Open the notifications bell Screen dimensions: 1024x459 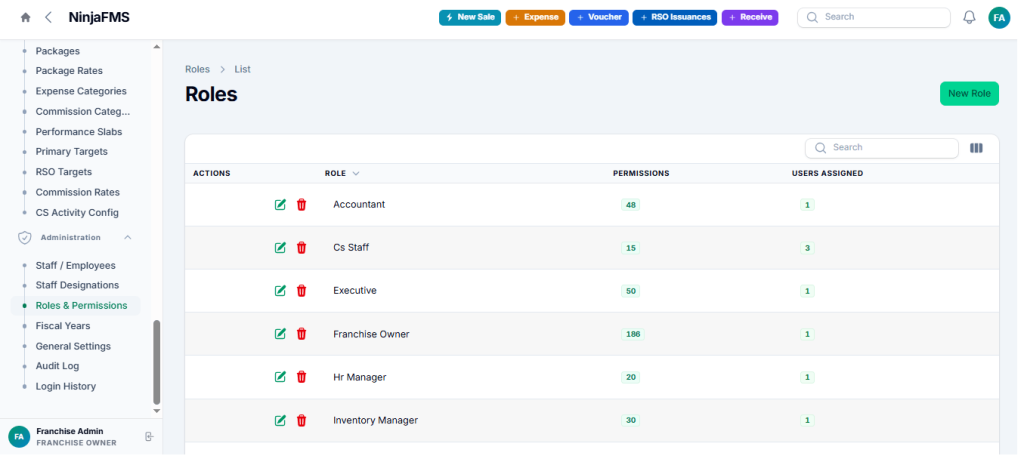(970, 18)
